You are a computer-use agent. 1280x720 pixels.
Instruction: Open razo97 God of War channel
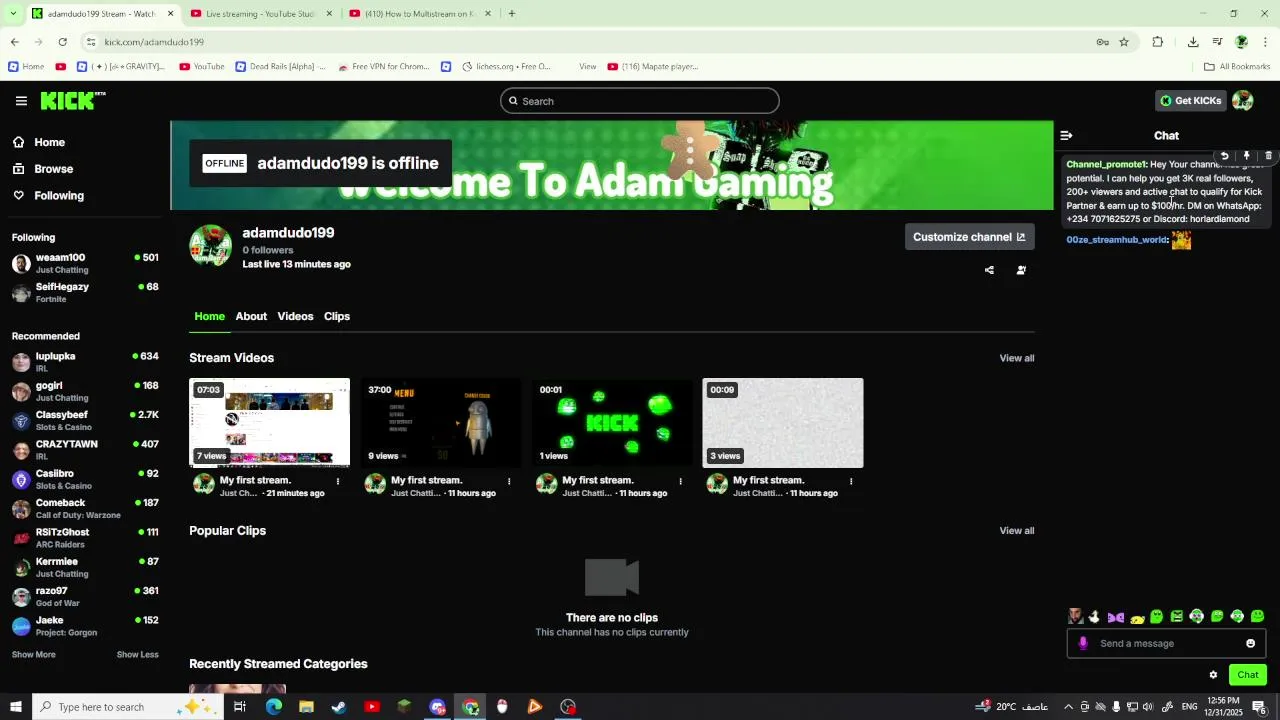point(85,597)
